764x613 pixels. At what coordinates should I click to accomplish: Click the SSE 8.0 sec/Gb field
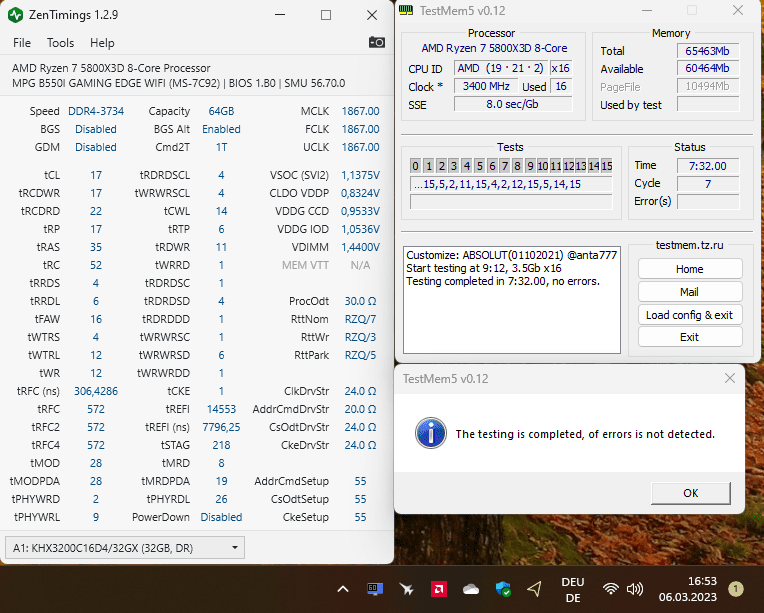(513, 104)
